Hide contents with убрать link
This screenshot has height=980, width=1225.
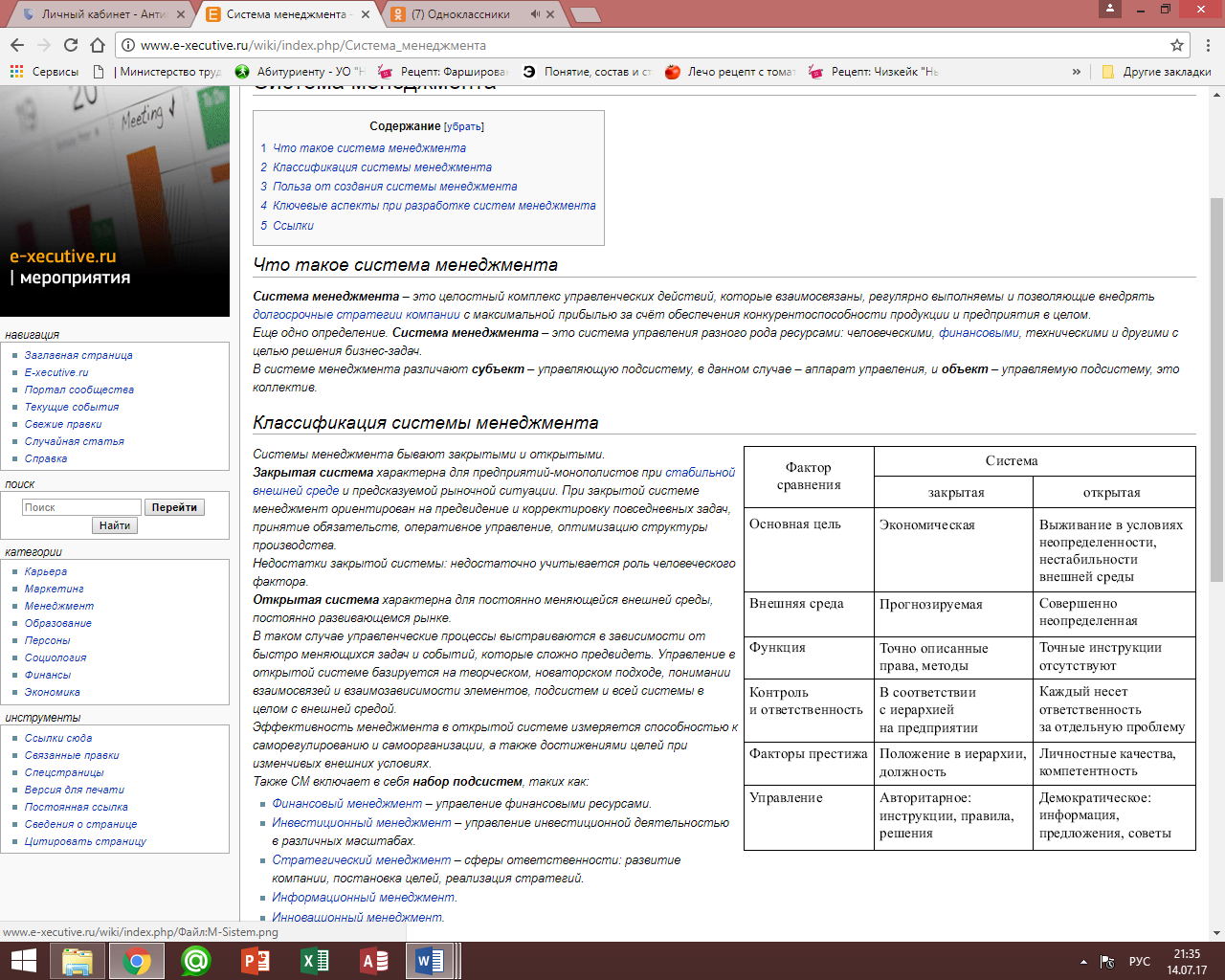(x=464, y=126)
